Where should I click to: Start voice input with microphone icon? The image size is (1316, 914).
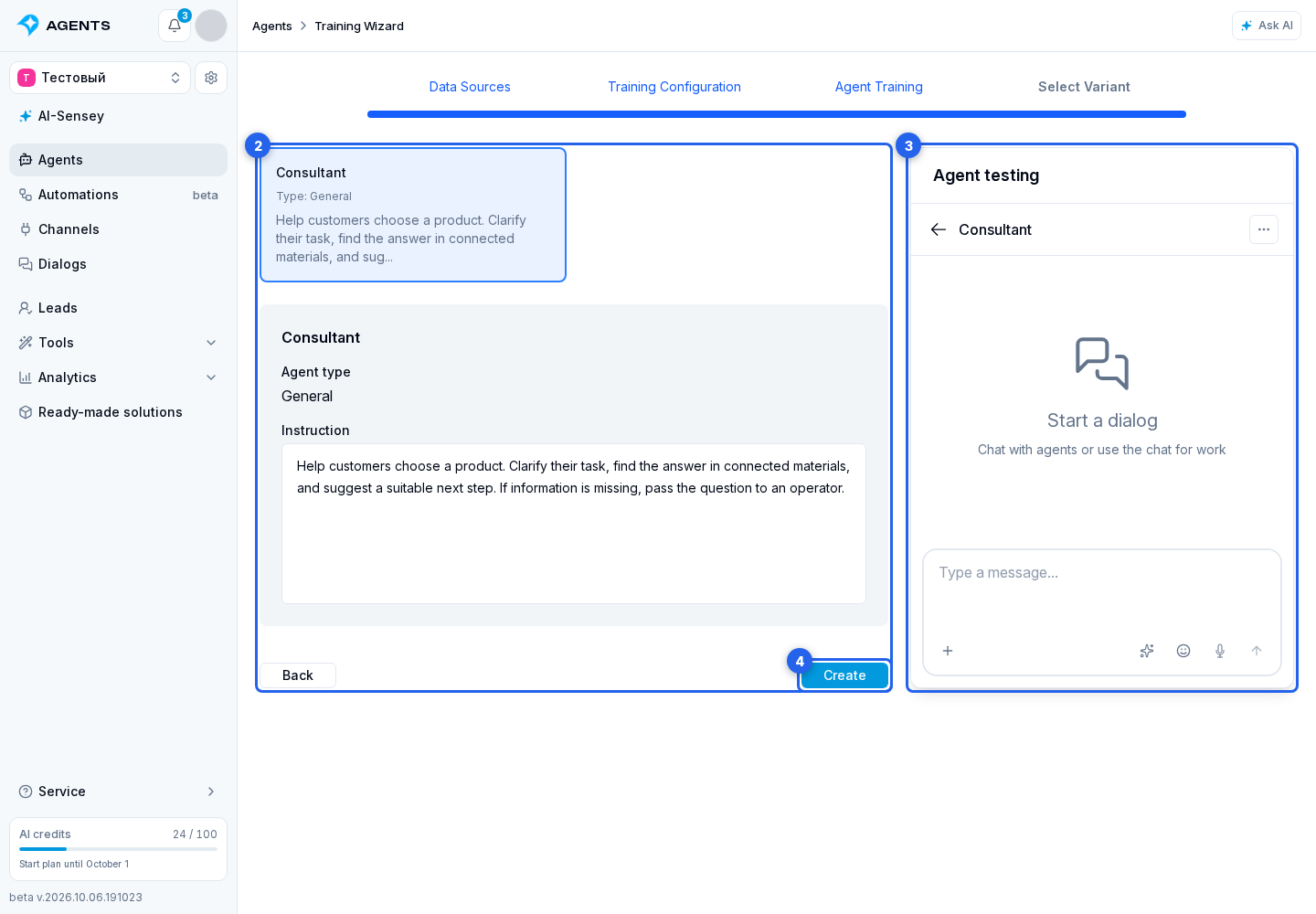click(x=1220, y=651)
